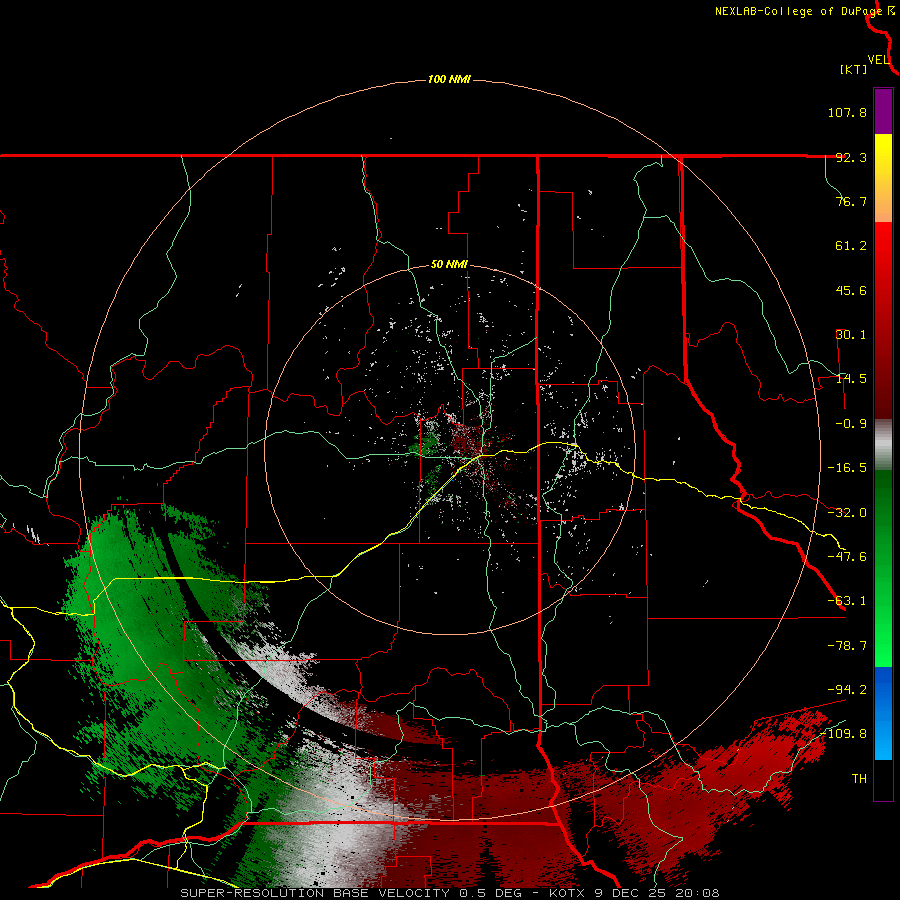Click the 76.7 velocity scale value

(851, 201)
